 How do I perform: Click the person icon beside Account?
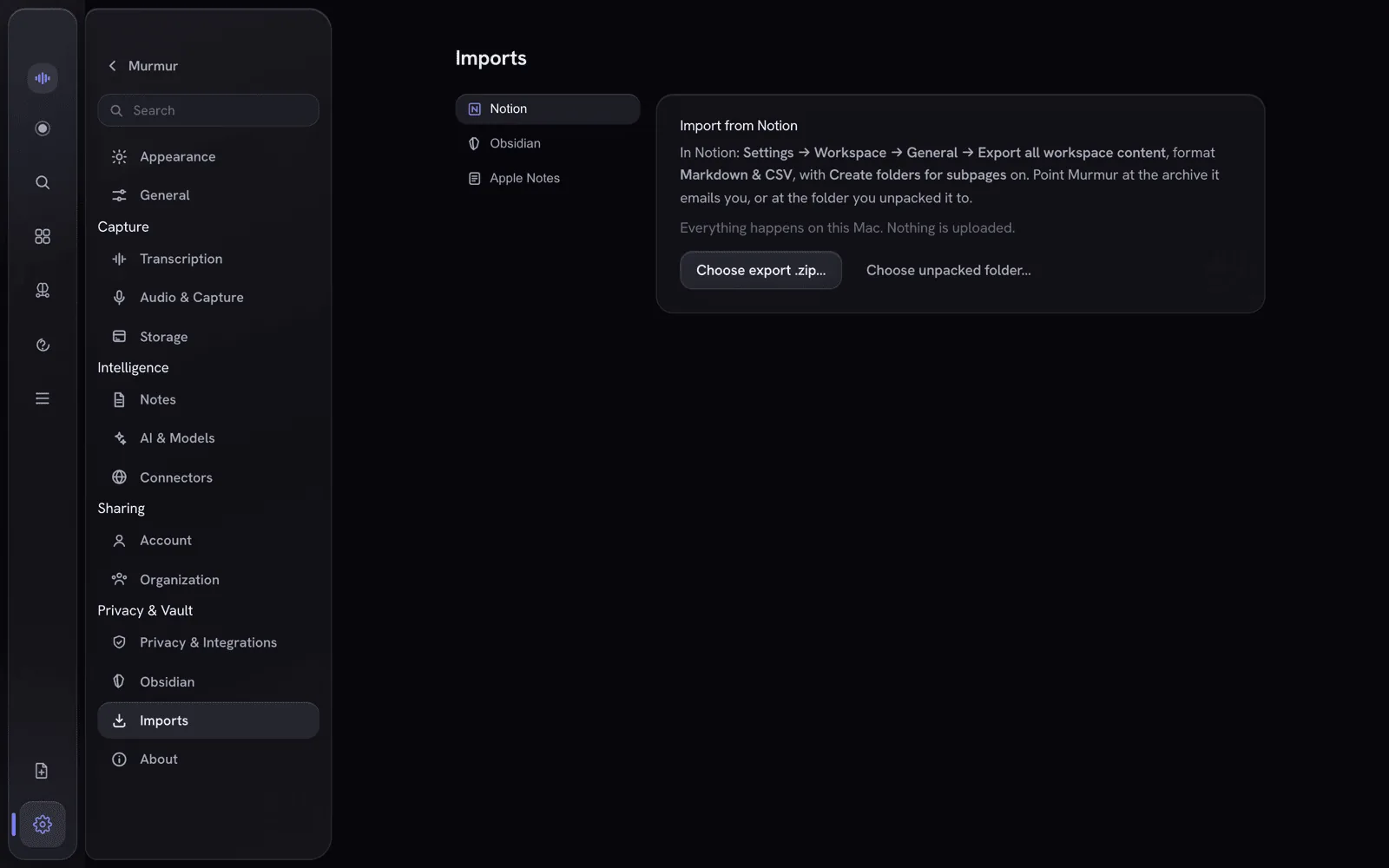pos(120,540)
